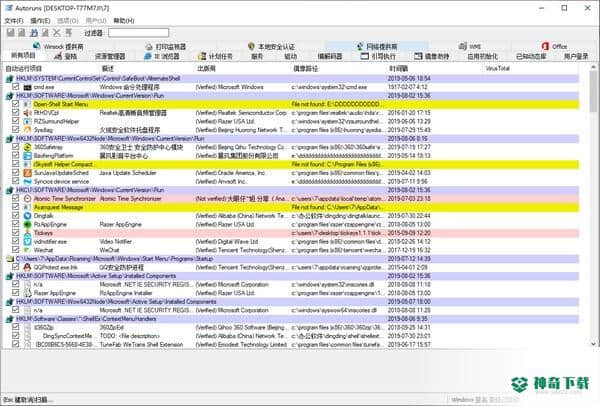Switch to the Winsock 提供商 tab
The height and width of the screenshot is (406, 600).
click(x=58, y=47)
